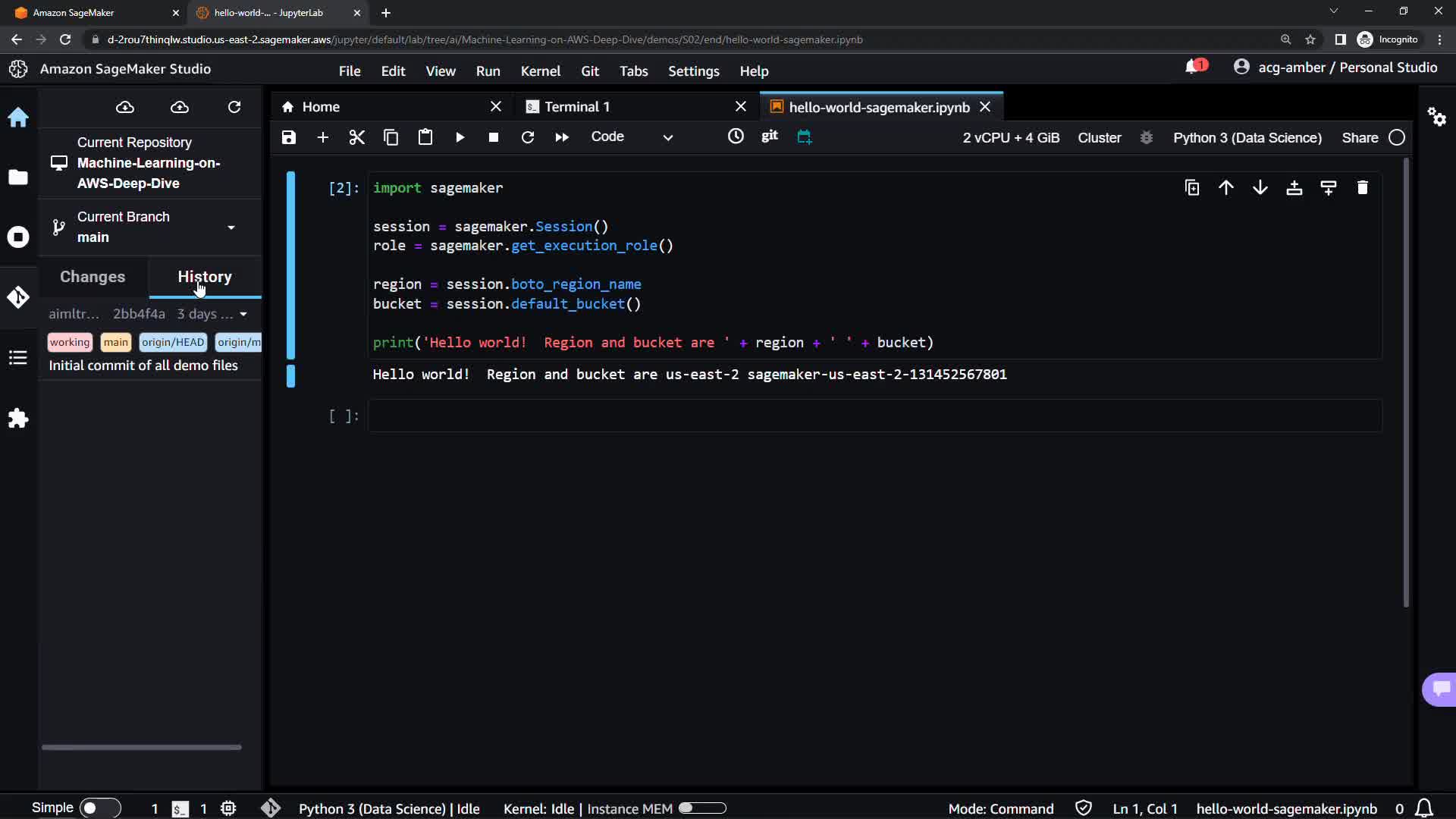Click the kernel status circle indicator
The image size is (1456, 819).
(x=1397, y=137)
